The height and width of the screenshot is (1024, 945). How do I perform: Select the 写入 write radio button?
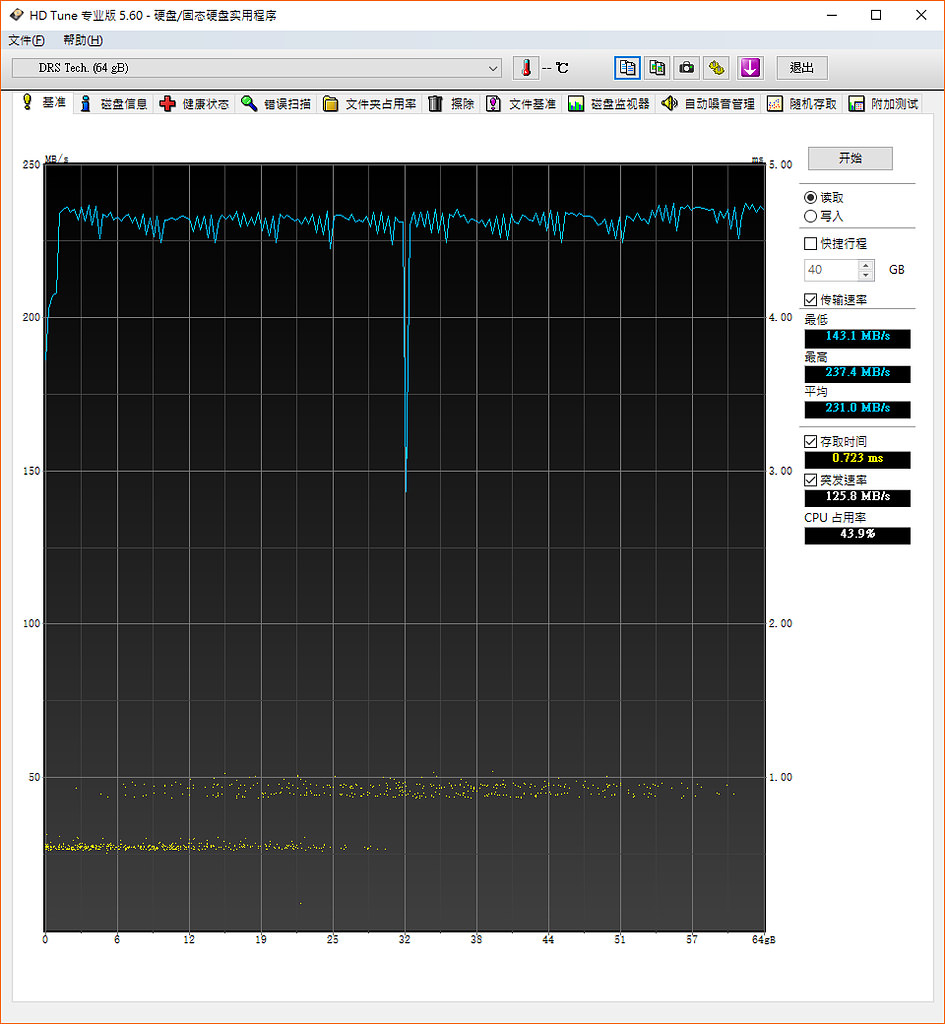[810, 216]
